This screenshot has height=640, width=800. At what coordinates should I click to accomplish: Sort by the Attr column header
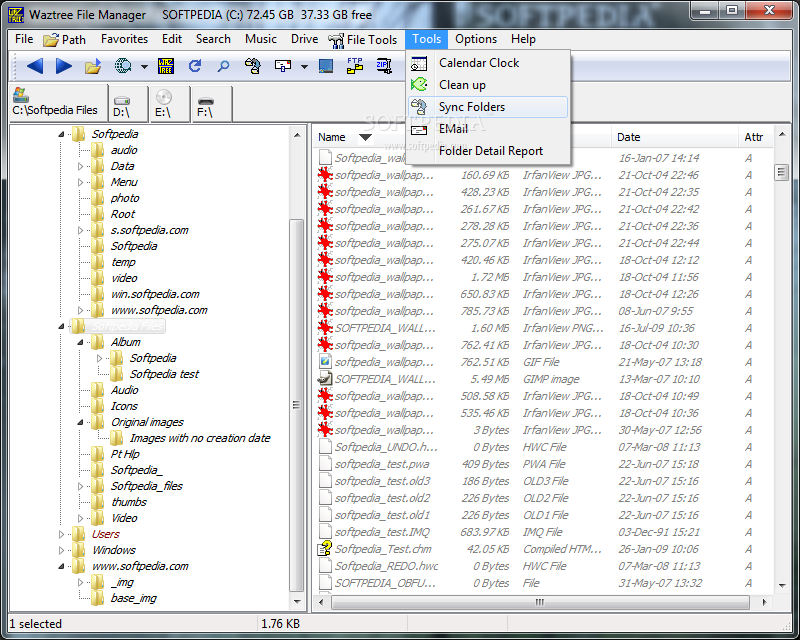756,137
